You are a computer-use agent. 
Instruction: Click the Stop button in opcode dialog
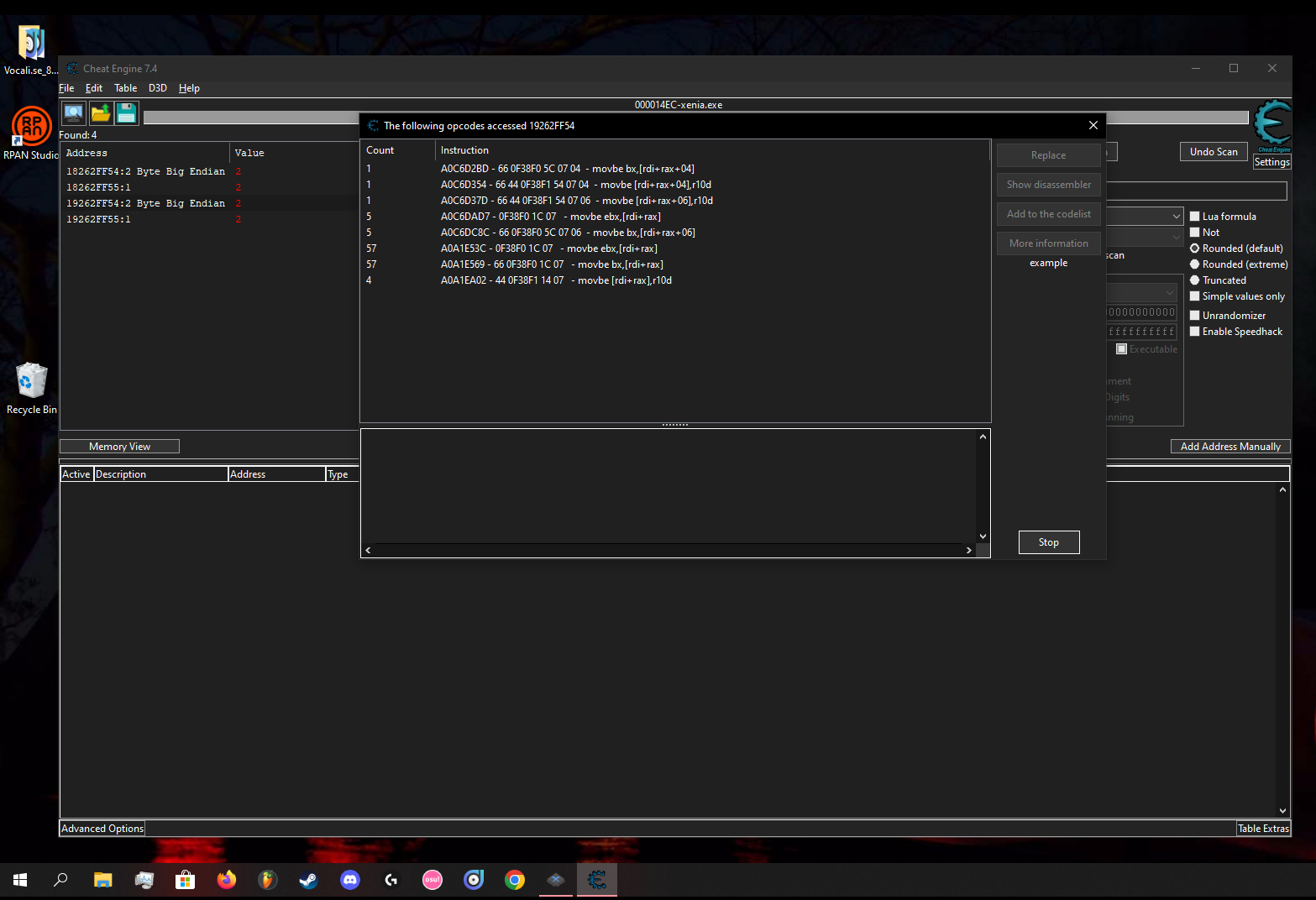pos(1048,542)
